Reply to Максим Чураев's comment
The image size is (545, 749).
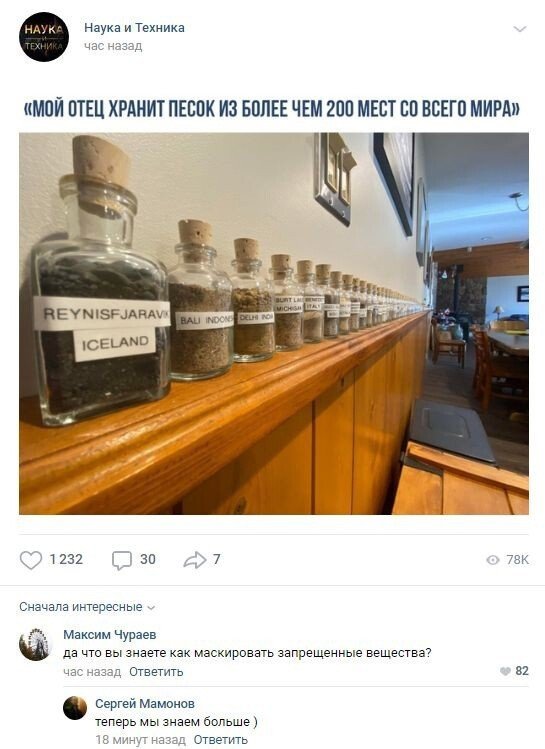pos(156,672)
